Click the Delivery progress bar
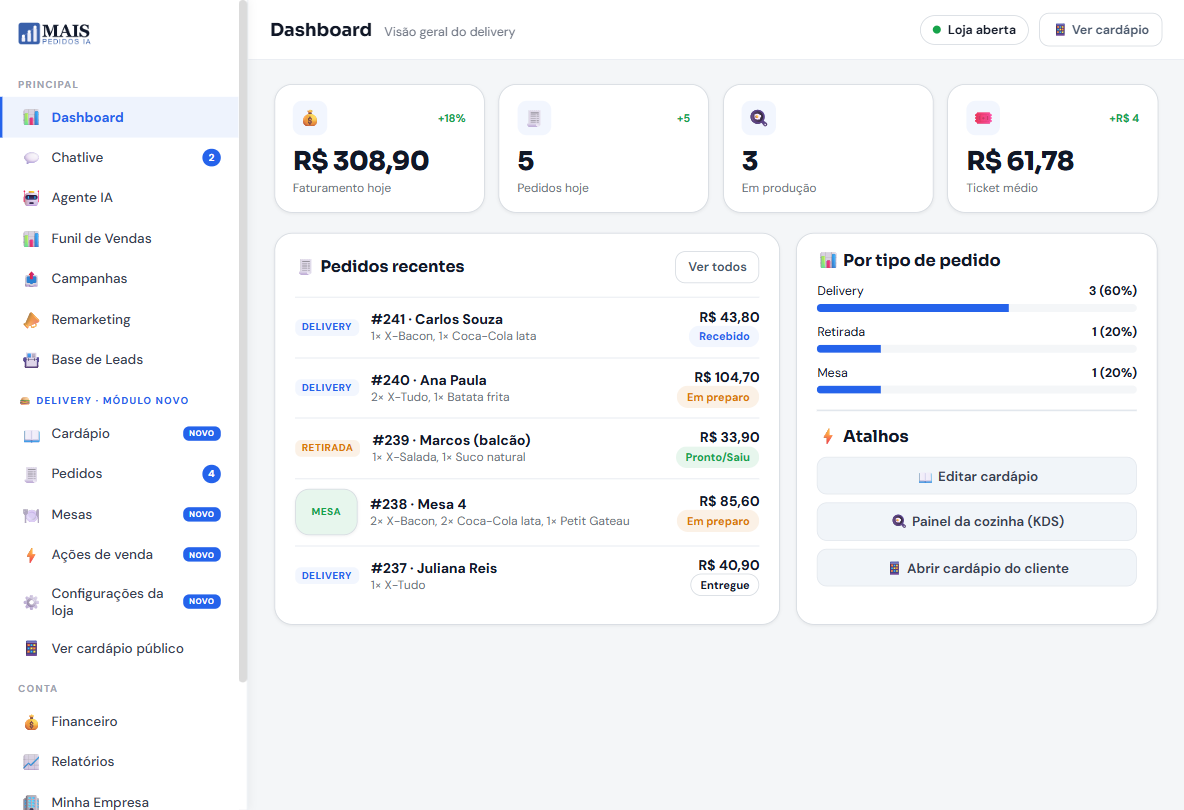The width and height of the screenshot is (1184, 810). click(x=976, y=308)
